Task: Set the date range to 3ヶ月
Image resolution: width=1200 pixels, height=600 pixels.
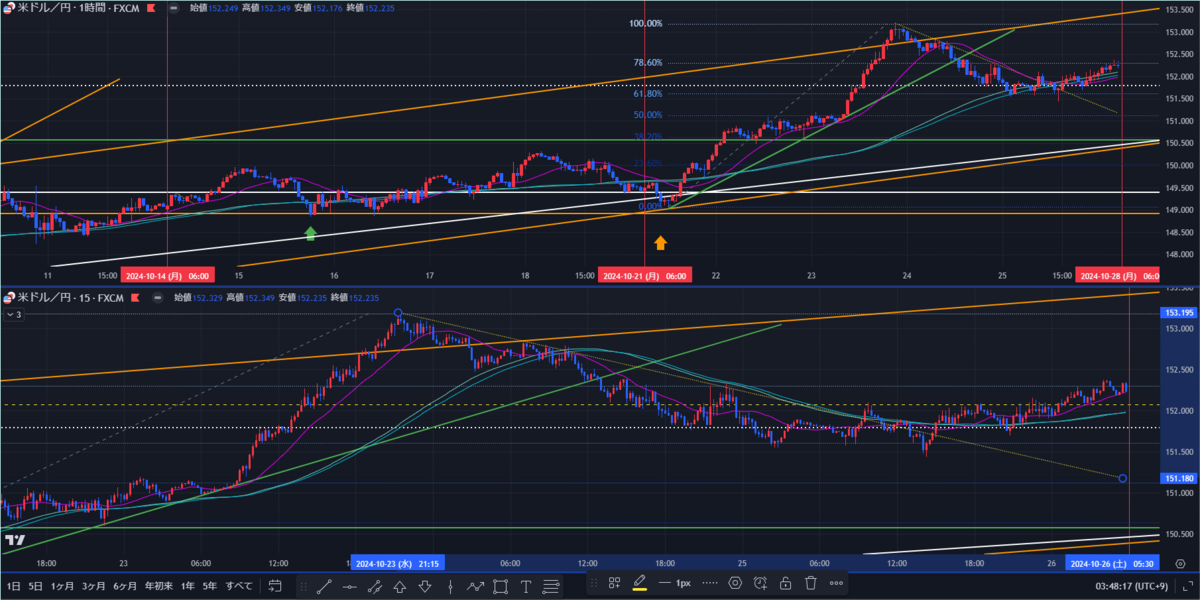Action: pyautogui.click(x=94, y=586)
